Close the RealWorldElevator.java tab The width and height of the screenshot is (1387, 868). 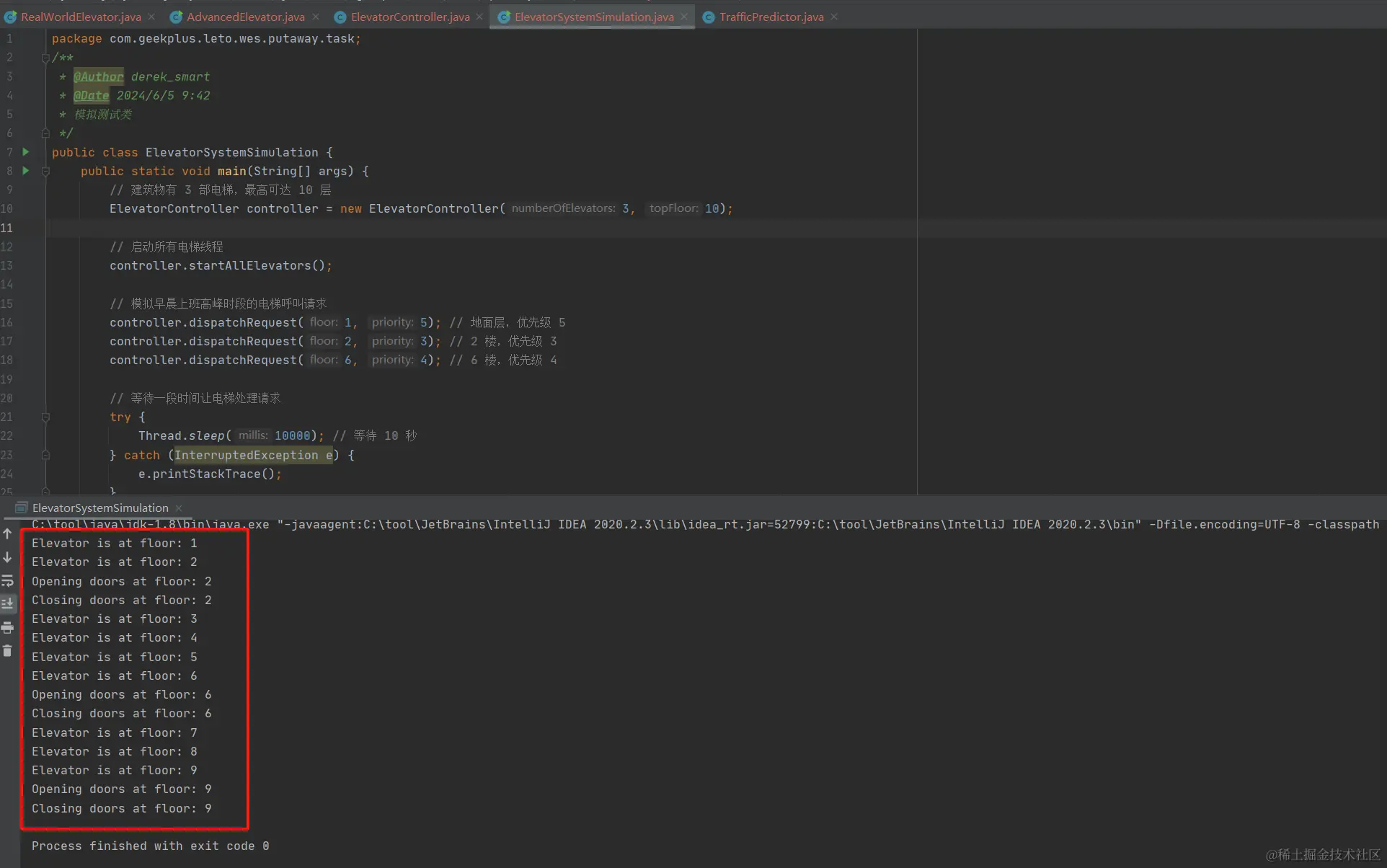151,17
